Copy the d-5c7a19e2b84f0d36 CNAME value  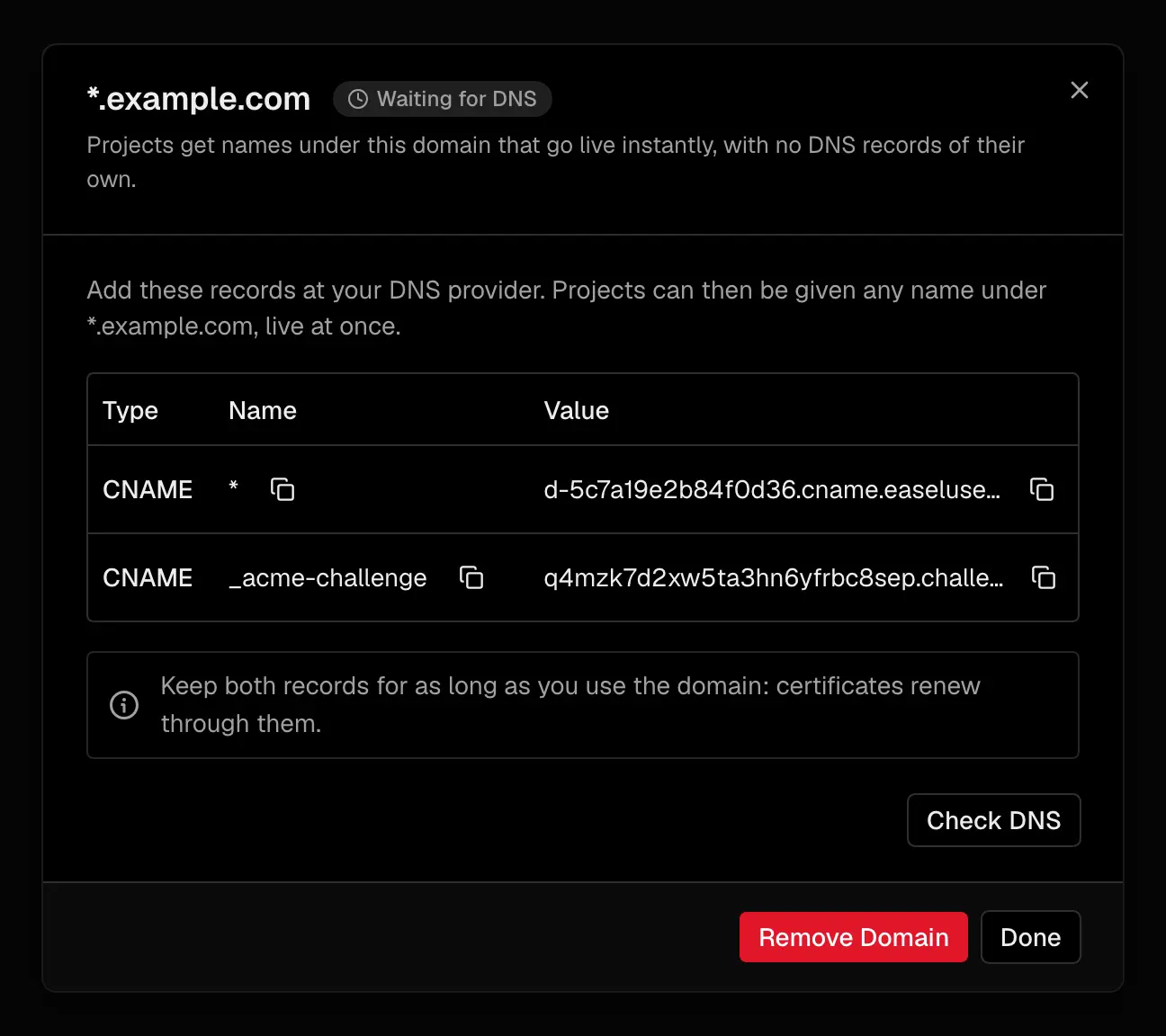[1042, 489]
